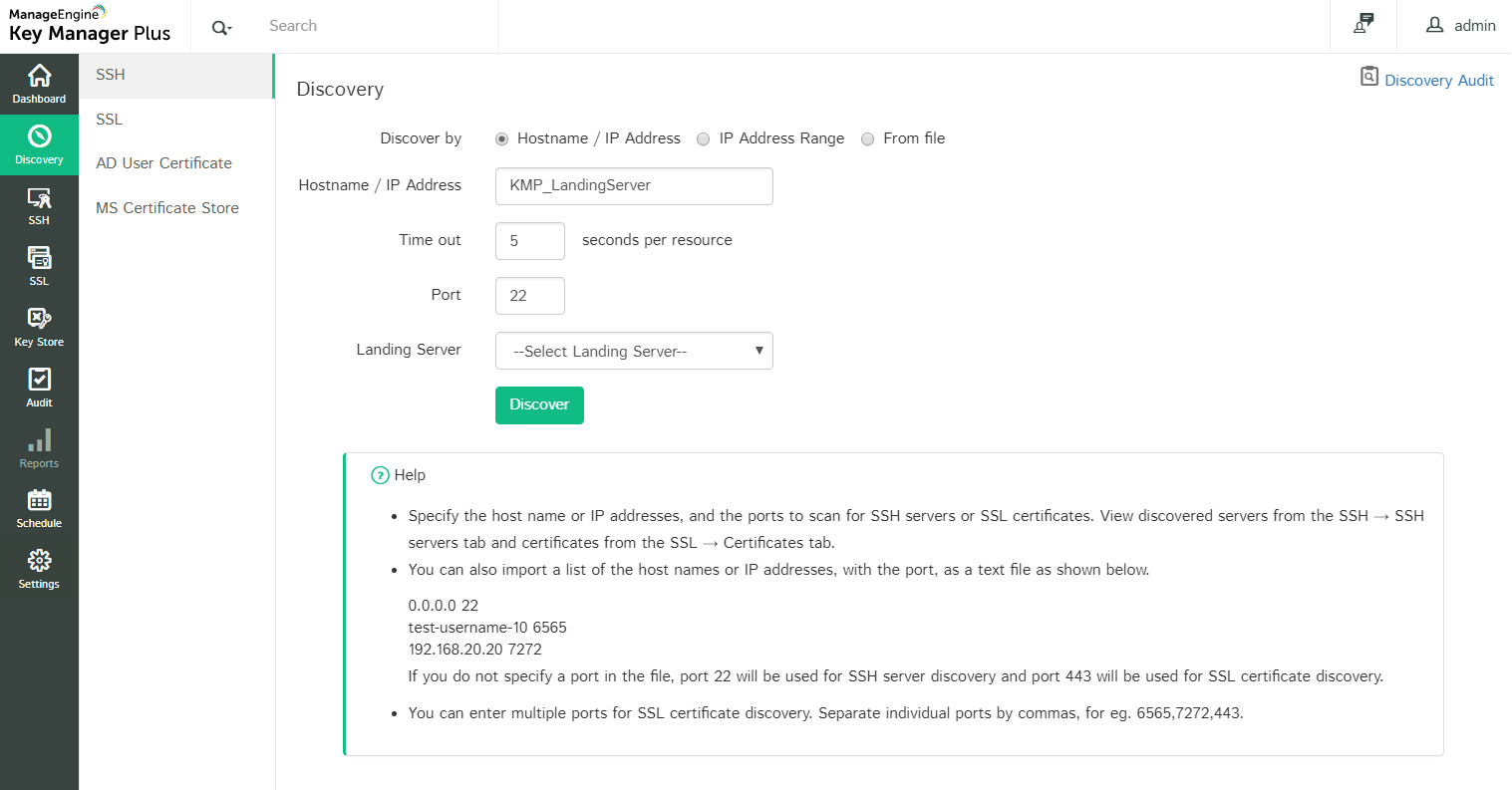This screenshot has width=1512, height=790.
Task: Open the admin user menu
Action: tap(1460, 26)
